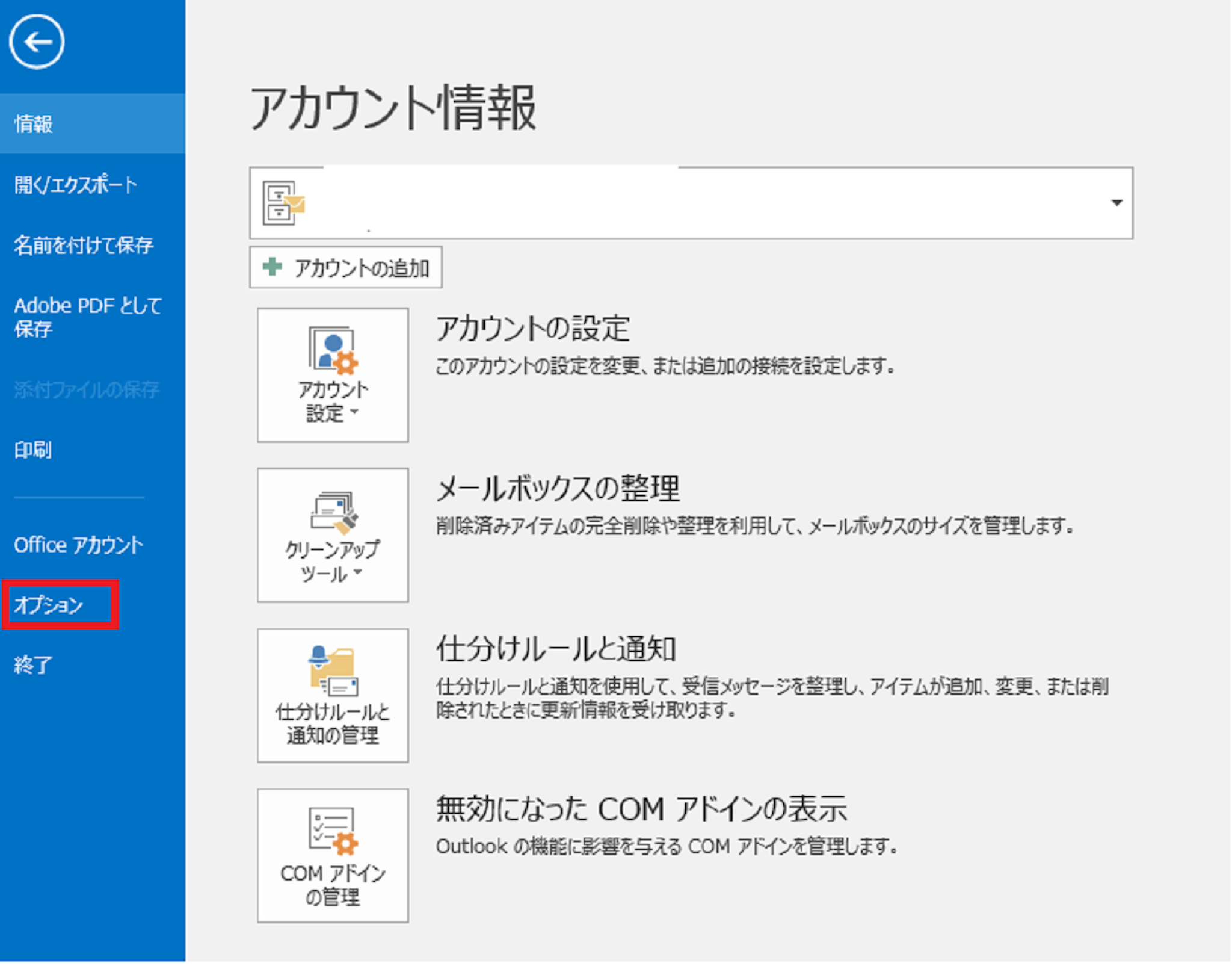Click the green plus icon for adding account
Viewport: 1232px width, 966px height.
click(273, 267)
